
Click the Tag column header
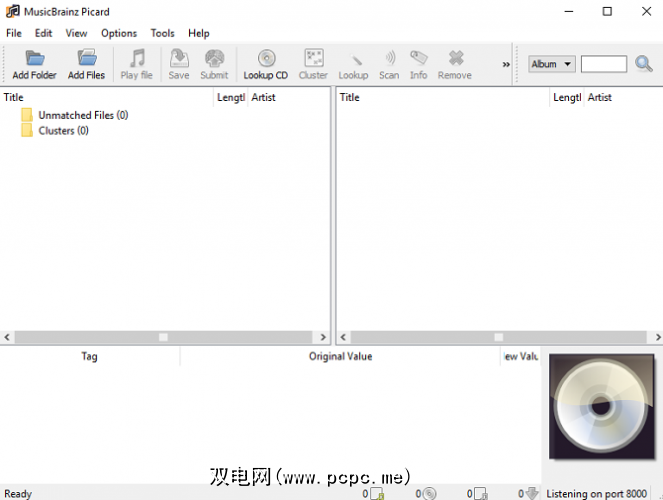pyautogui.click(x=90, y=356)
